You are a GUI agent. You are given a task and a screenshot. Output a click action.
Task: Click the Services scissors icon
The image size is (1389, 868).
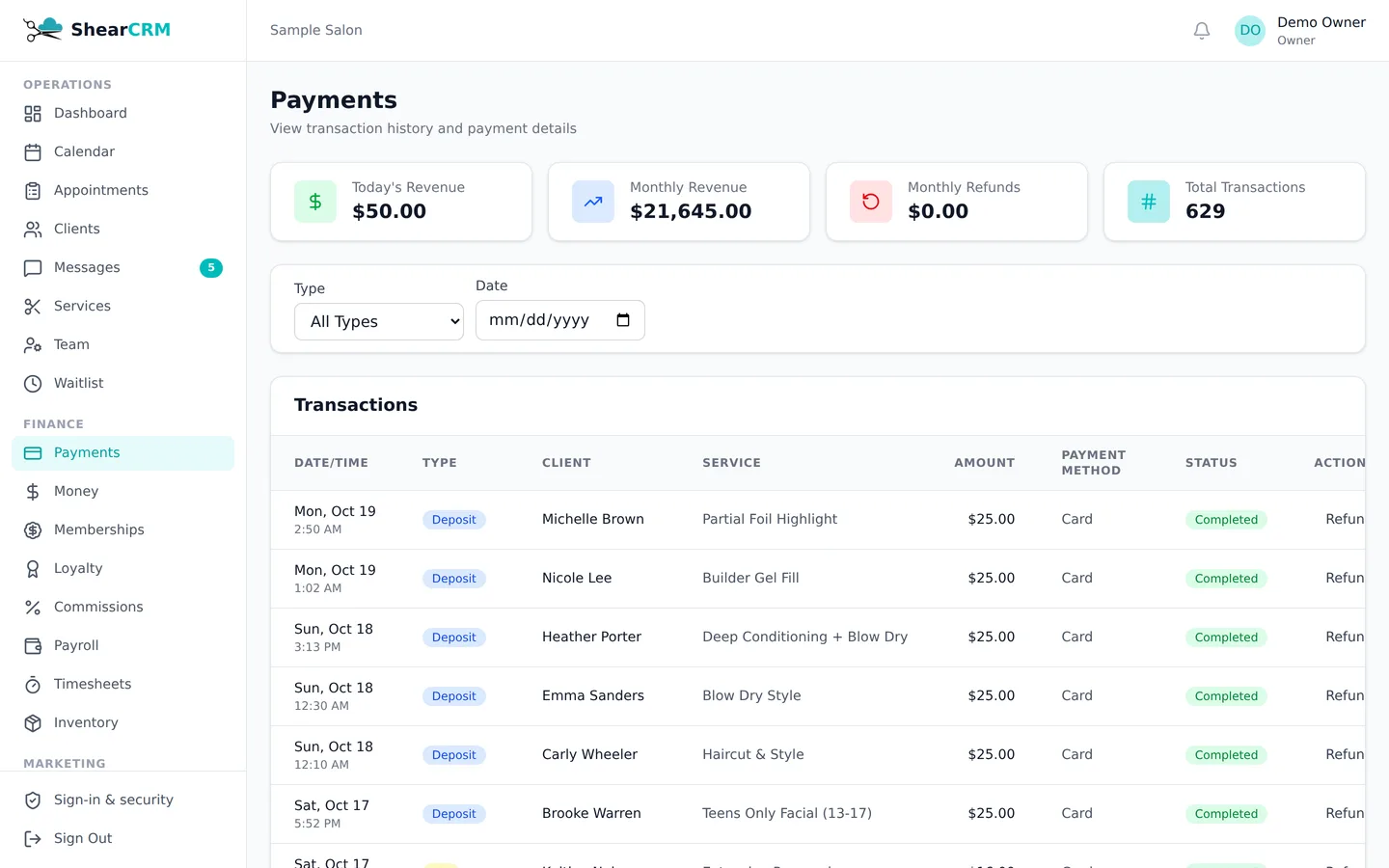[x=33, y=307]
